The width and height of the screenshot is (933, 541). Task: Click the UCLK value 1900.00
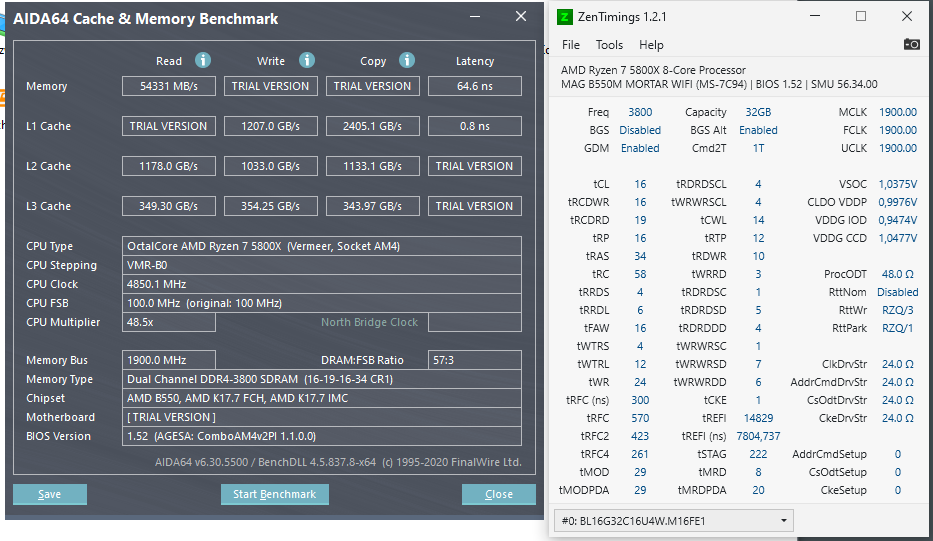coord(898,148)
